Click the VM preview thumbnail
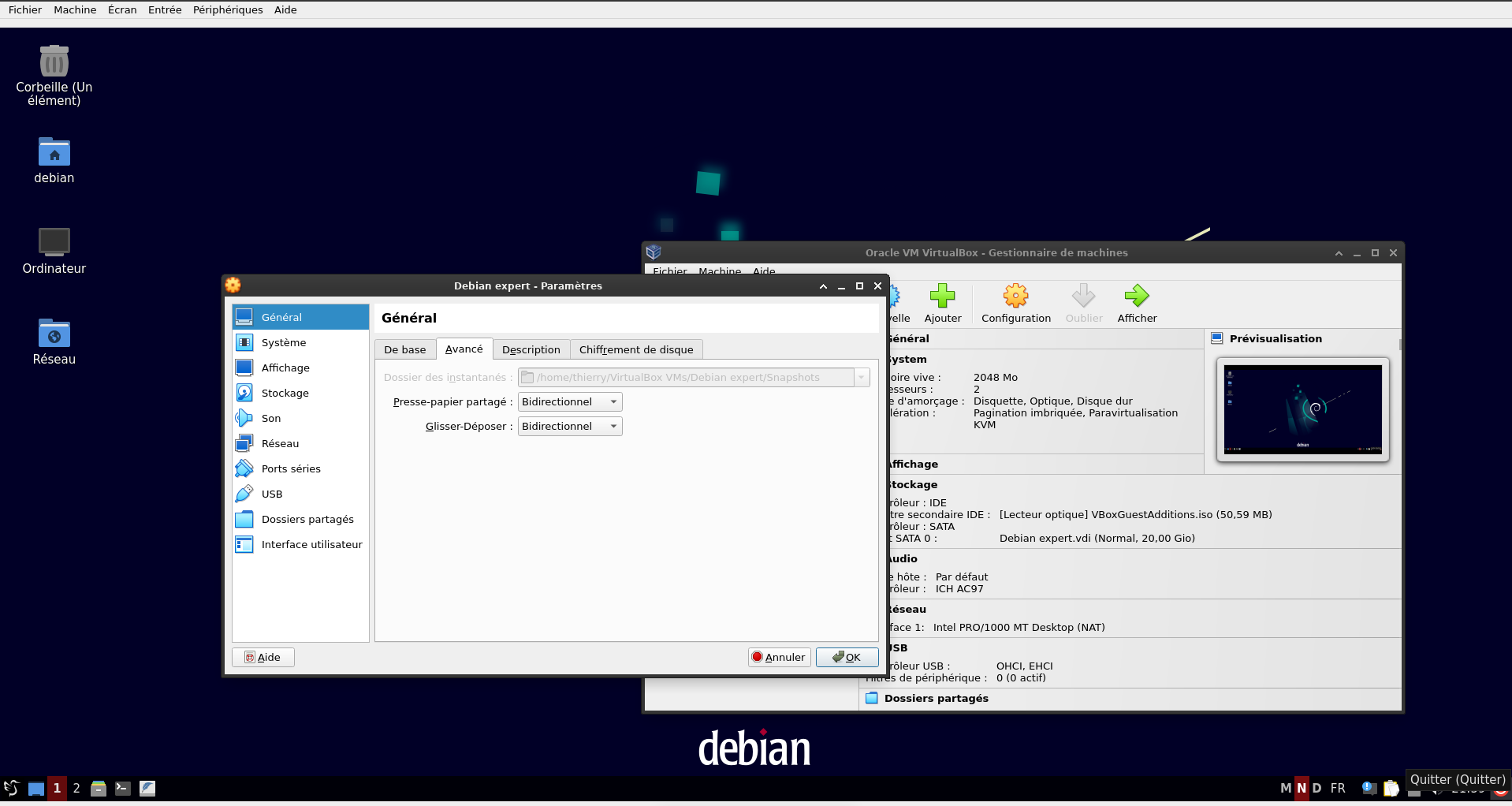Image resolution: width=1512 pixels, height=806 pixels. pos(1302,409)
